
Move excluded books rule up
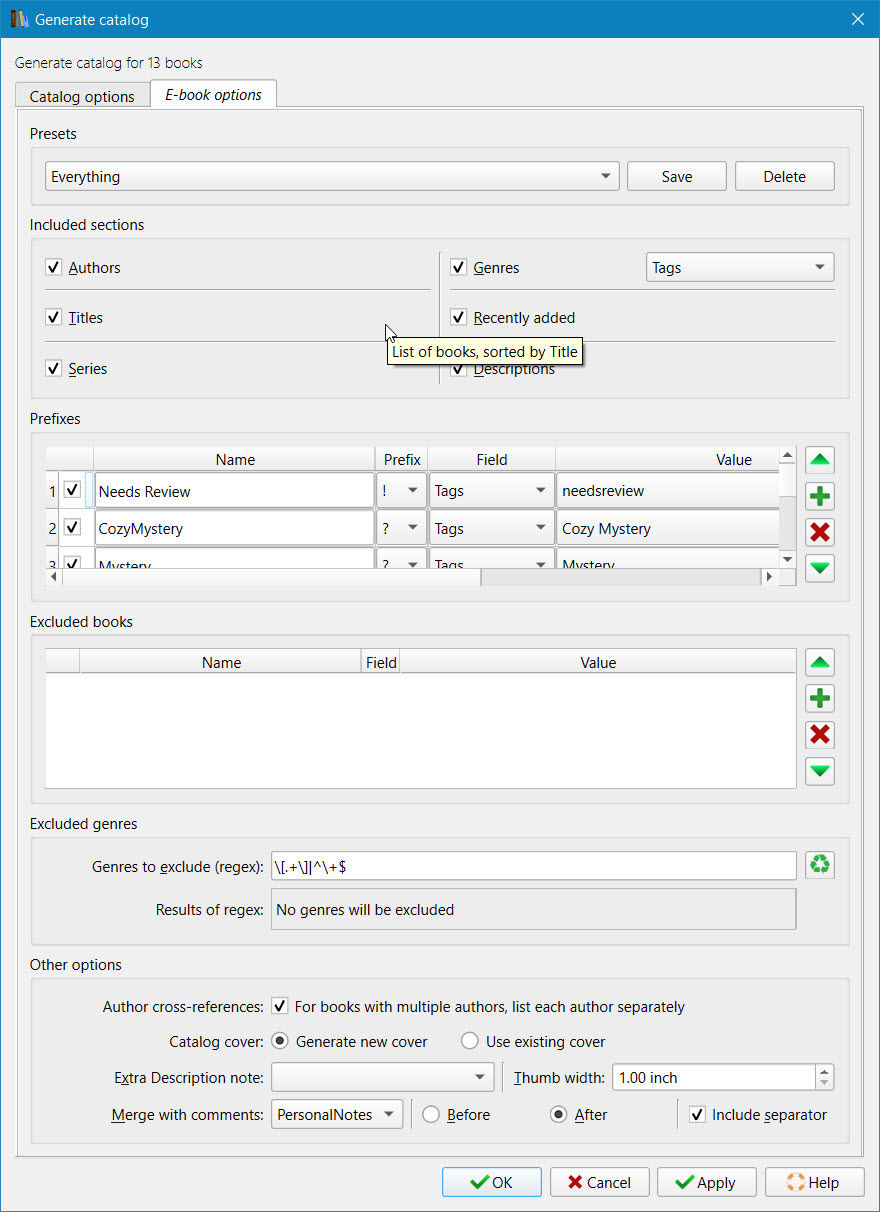(820, 663)
